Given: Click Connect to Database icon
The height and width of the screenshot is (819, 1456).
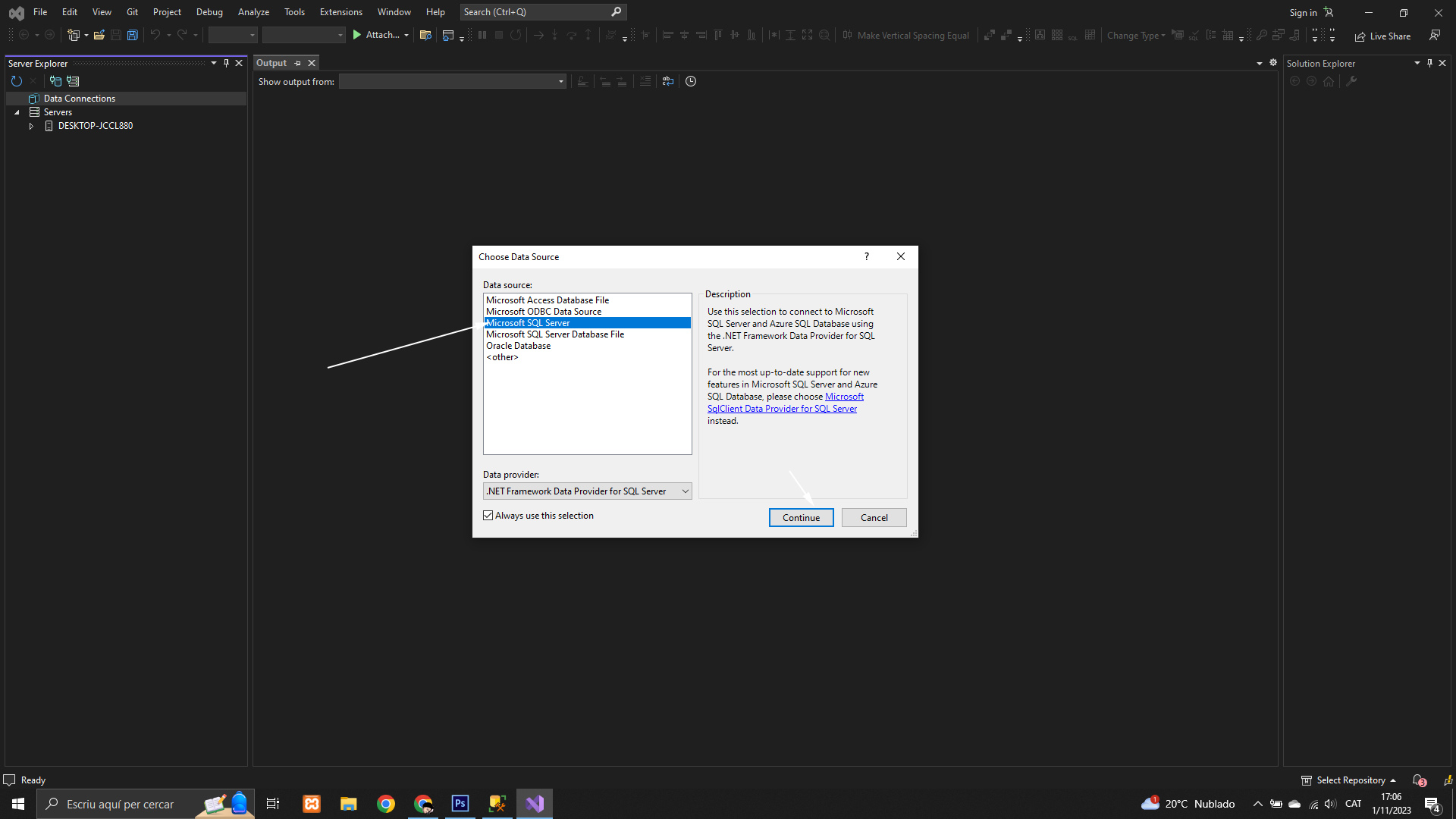Looking at the screenshot, I should pyautogui.click(x=55, y=81).
